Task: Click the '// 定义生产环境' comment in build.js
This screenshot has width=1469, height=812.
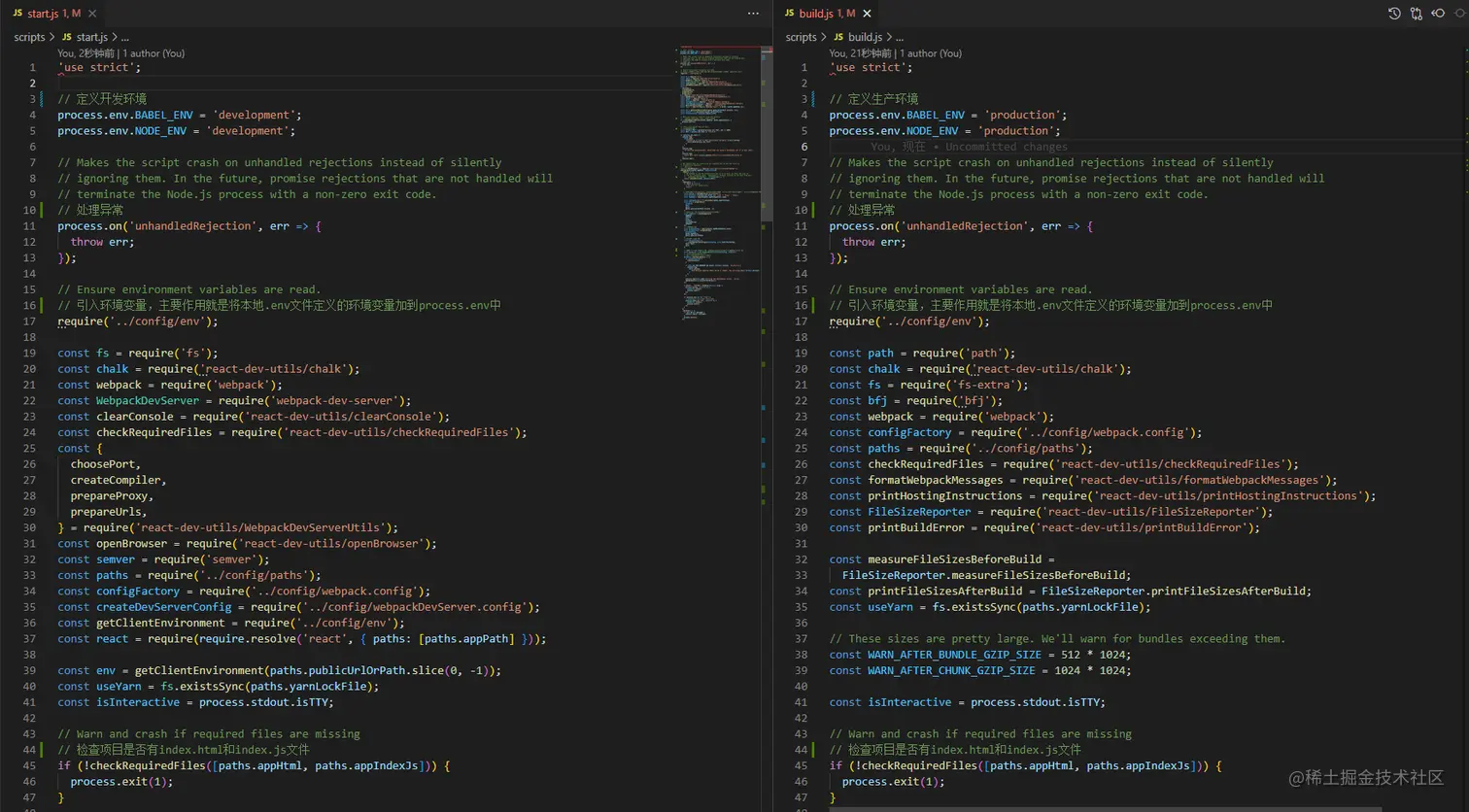Action: click(x=873, y=99)
